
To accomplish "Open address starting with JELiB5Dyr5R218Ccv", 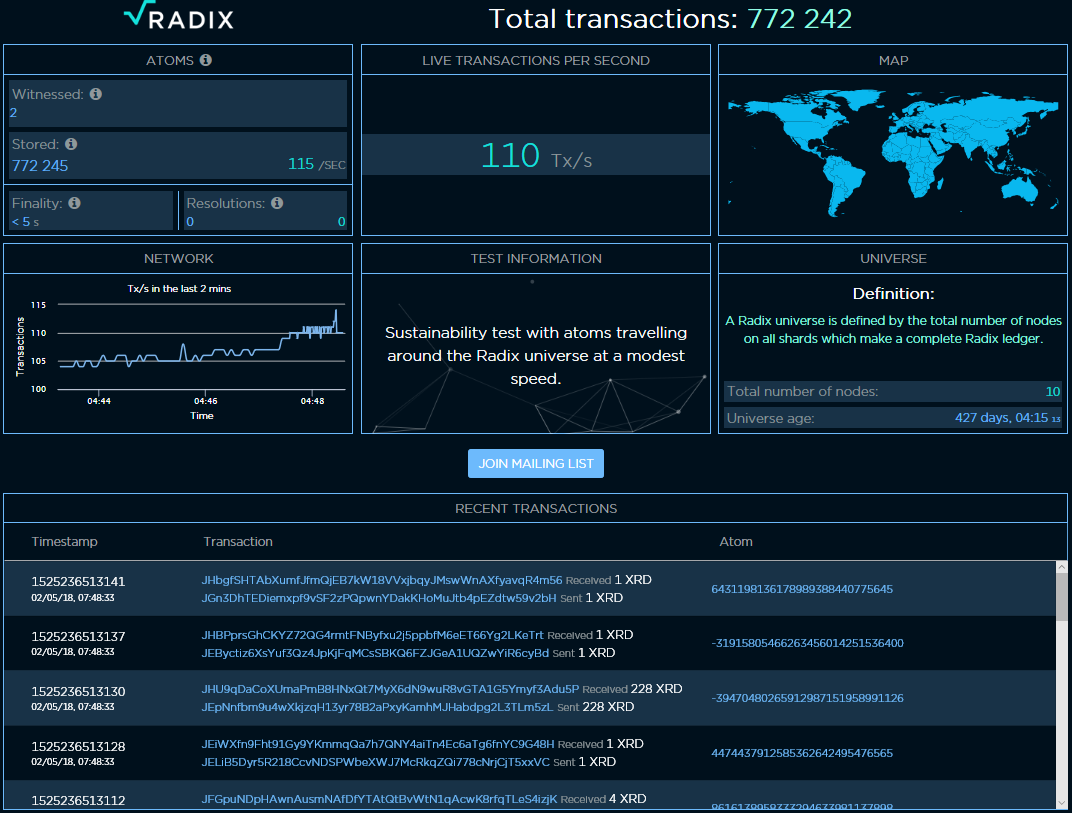I will (375, 762).
